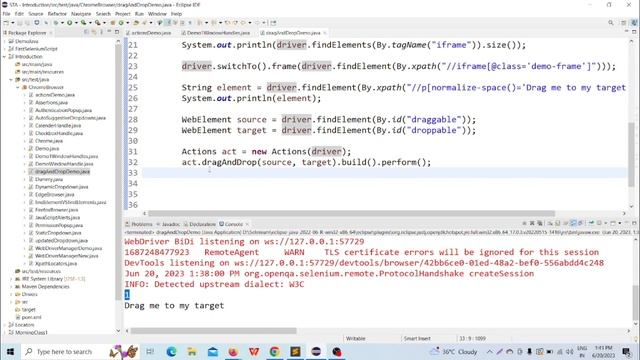
Task: Click the Run with Coverage icon
Action: [84, 23]
